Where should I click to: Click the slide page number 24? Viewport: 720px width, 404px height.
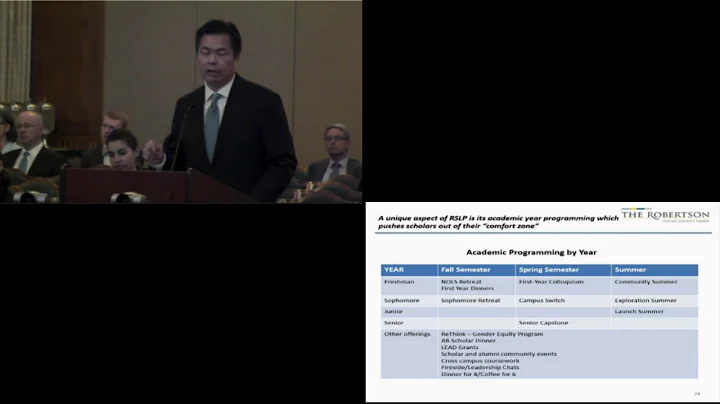[697, 394]
